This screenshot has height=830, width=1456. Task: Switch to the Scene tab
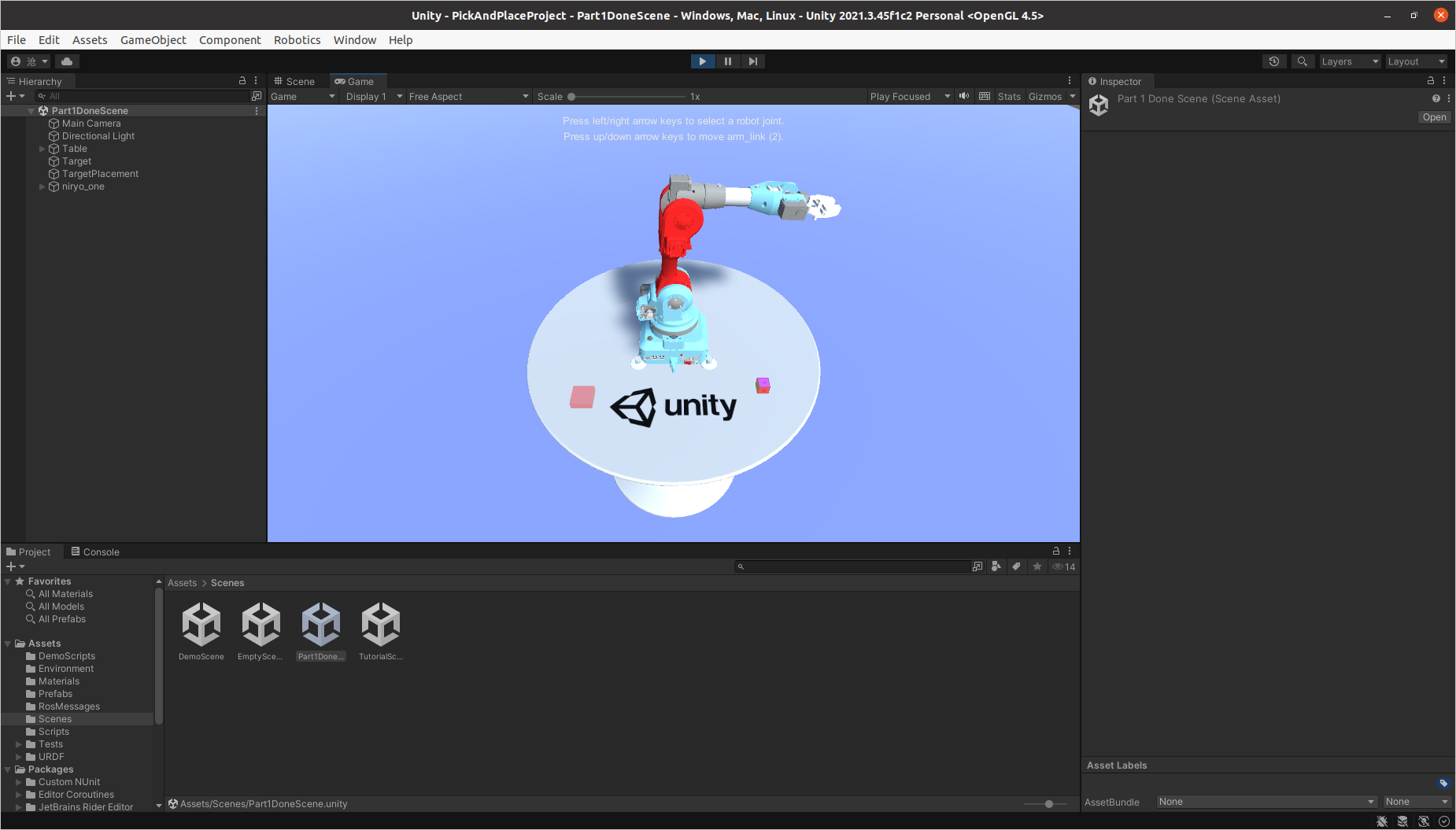point(294,81)
